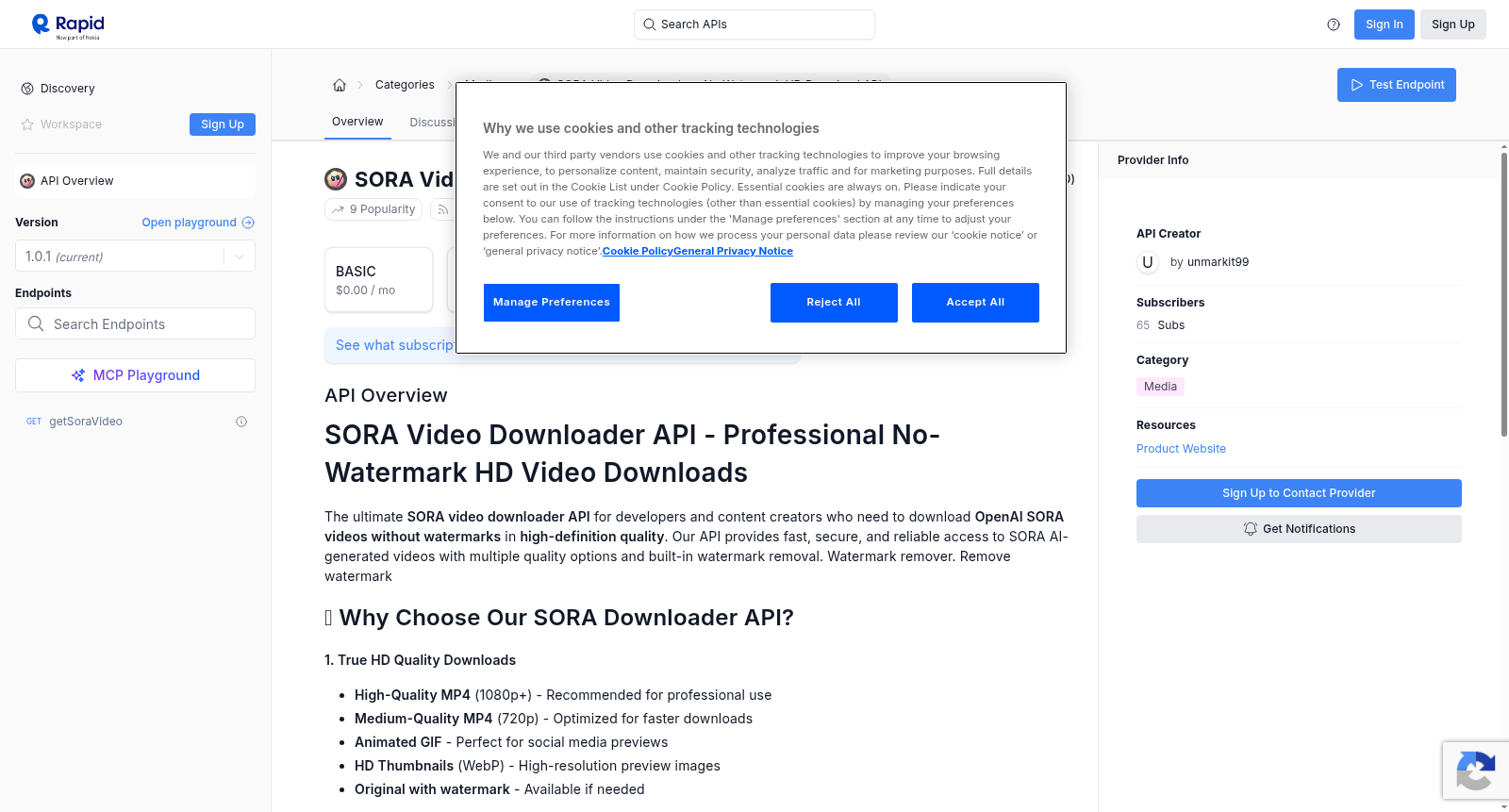Switch to the Overview tab
This screenshot has height=812, width=1509.
point(357,122)
